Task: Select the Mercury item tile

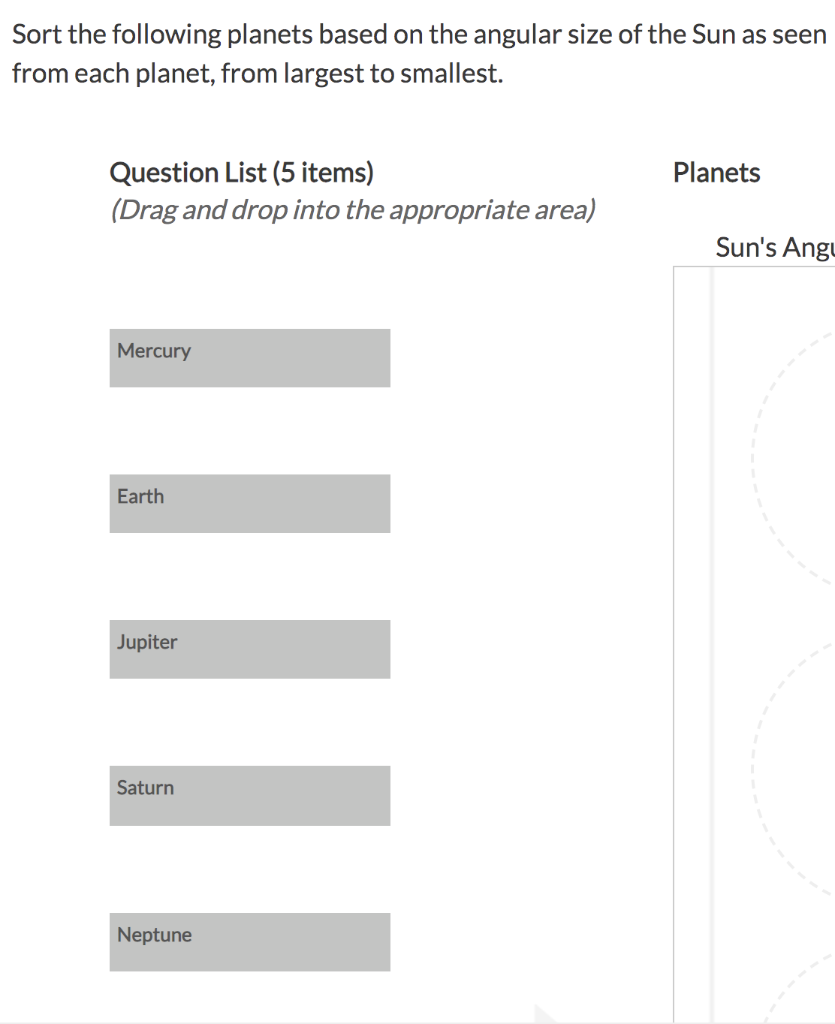Action: [x=249, y=358]
